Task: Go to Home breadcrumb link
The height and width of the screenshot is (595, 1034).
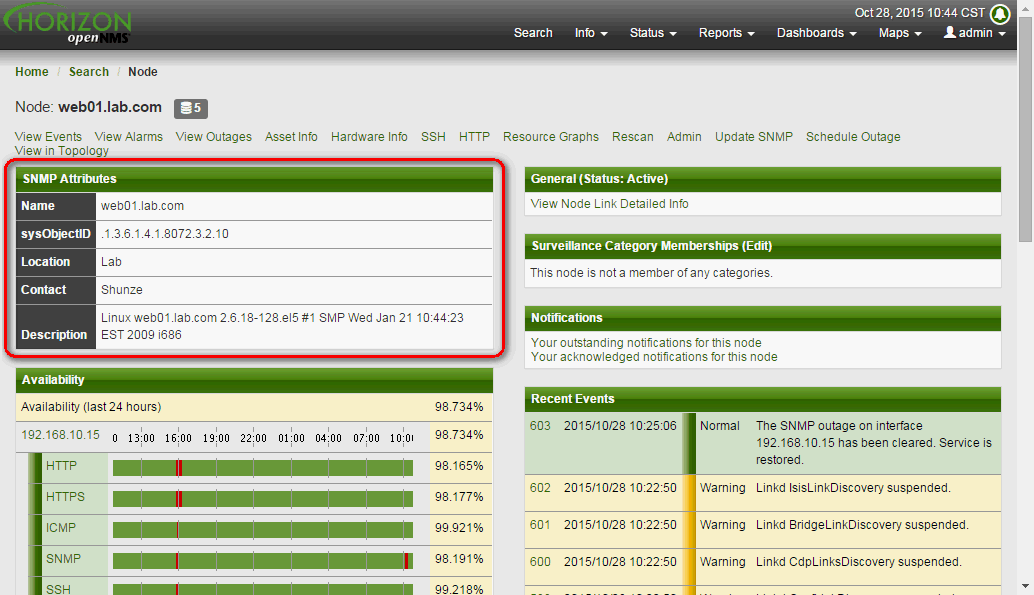Action: pos(32,72)
